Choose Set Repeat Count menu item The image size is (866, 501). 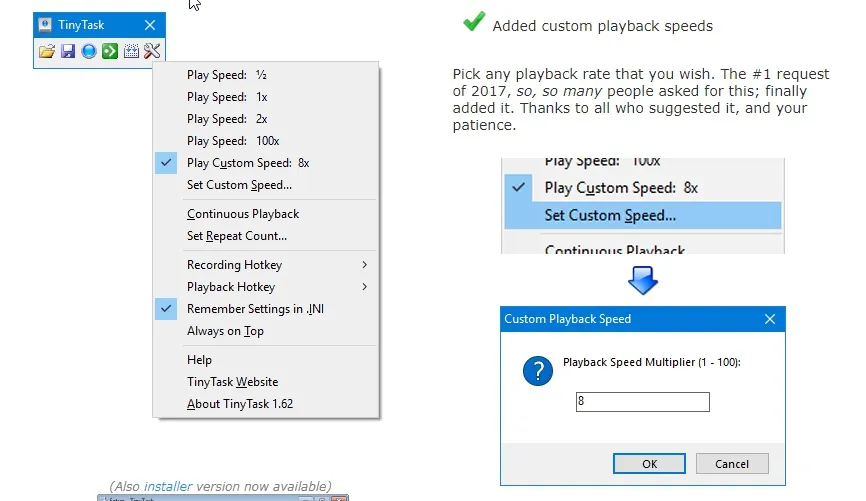[236, 236]
